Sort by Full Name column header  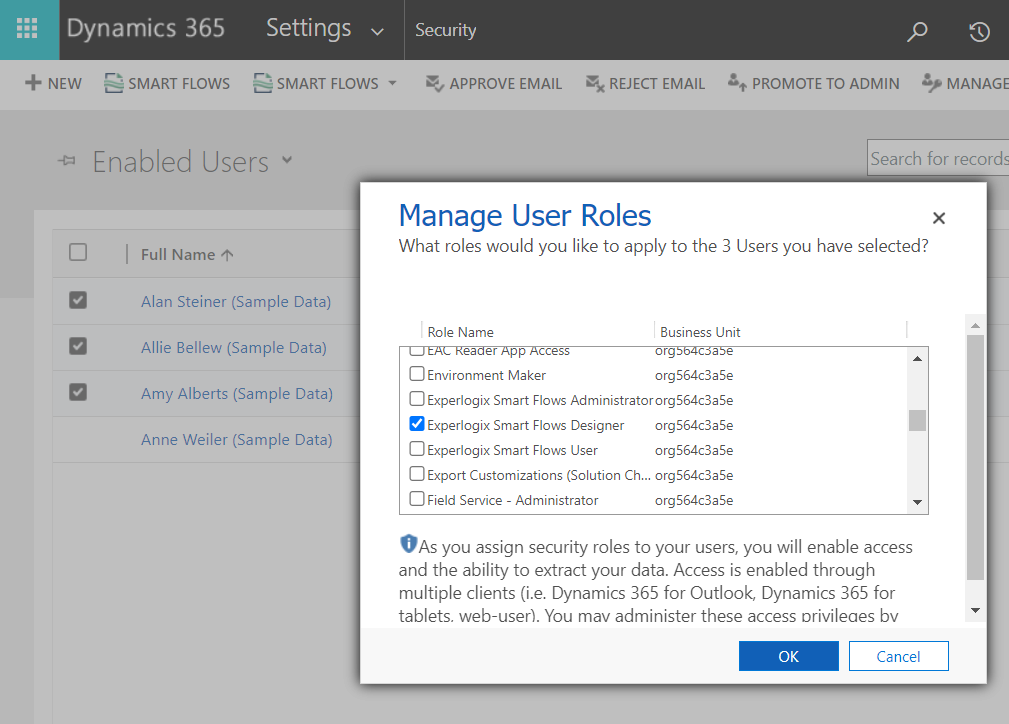point(187,255)
